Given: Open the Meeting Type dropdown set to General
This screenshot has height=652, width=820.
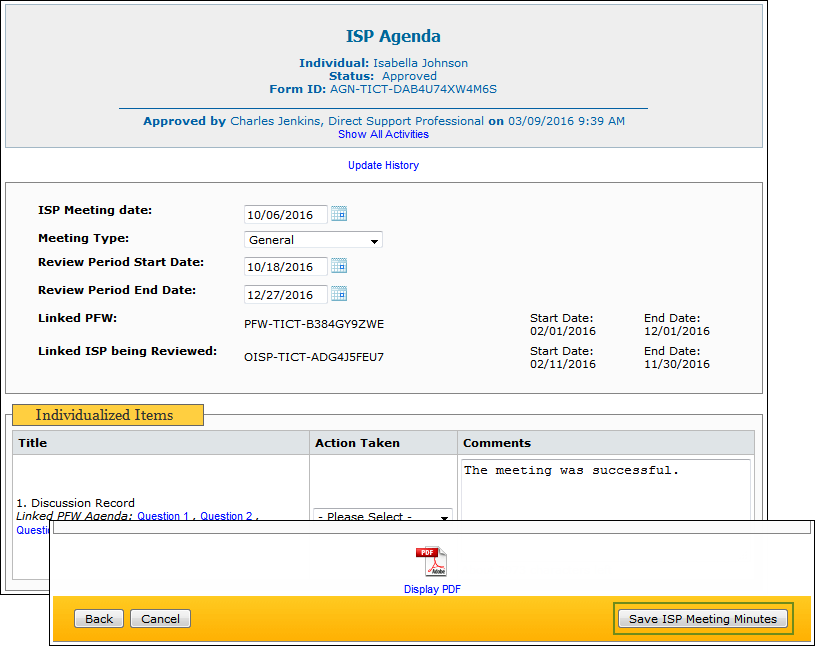Looking at the screenshot, I should tap(313, 240).
